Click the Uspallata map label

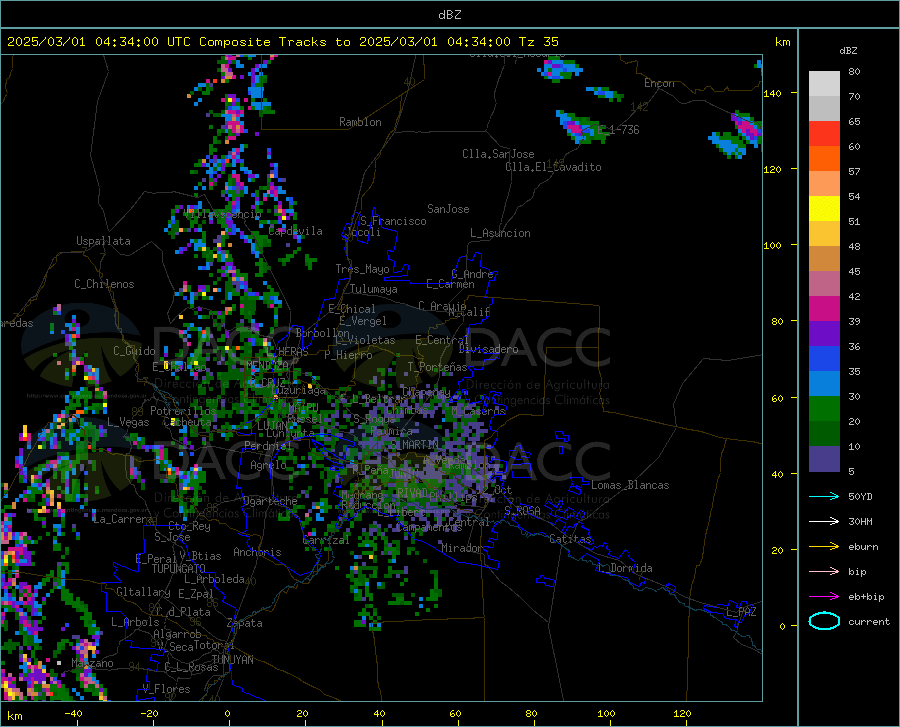pyautogui.click(x=103, y=241)
